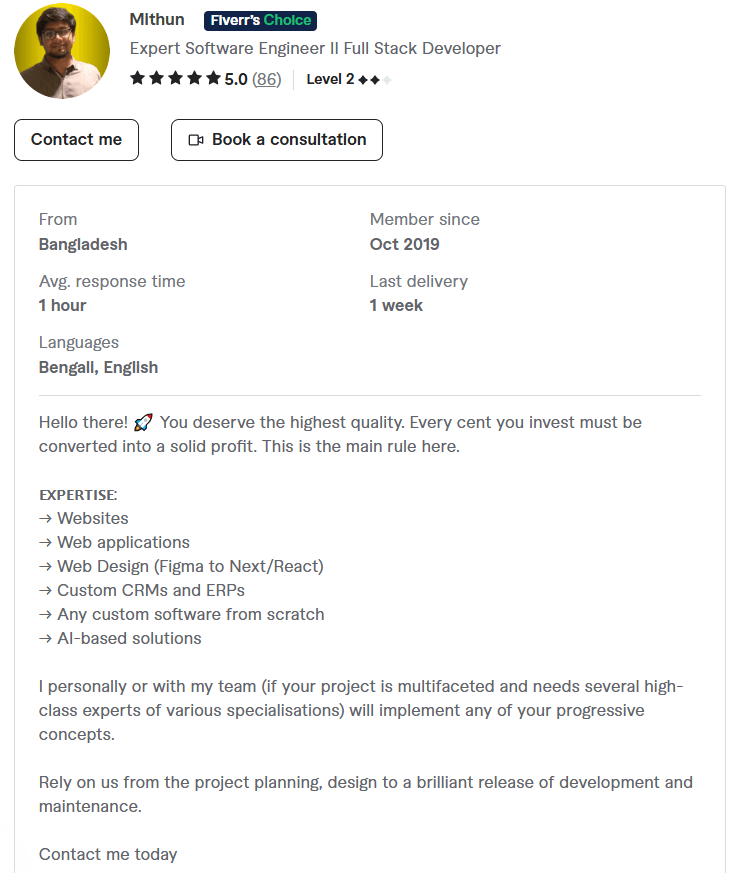
Task: Click the Book a consultation button
Action: [x=277, y=140]
